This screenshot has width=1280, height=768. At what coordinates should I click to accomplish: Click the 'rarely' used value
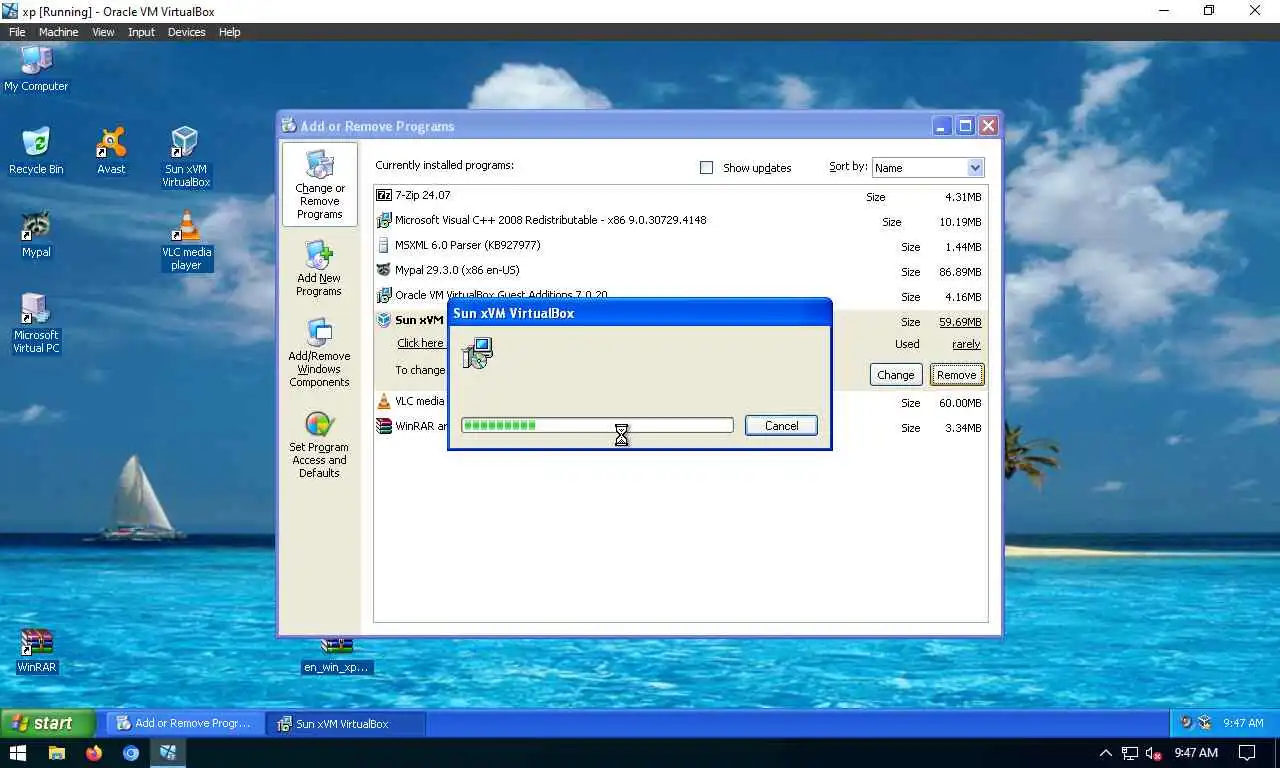[966, 344]
